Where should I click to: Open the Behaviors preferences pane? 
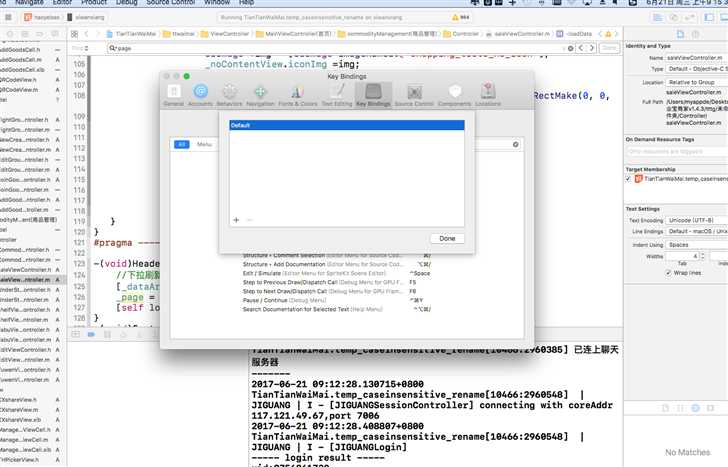(x=229, y=95)
